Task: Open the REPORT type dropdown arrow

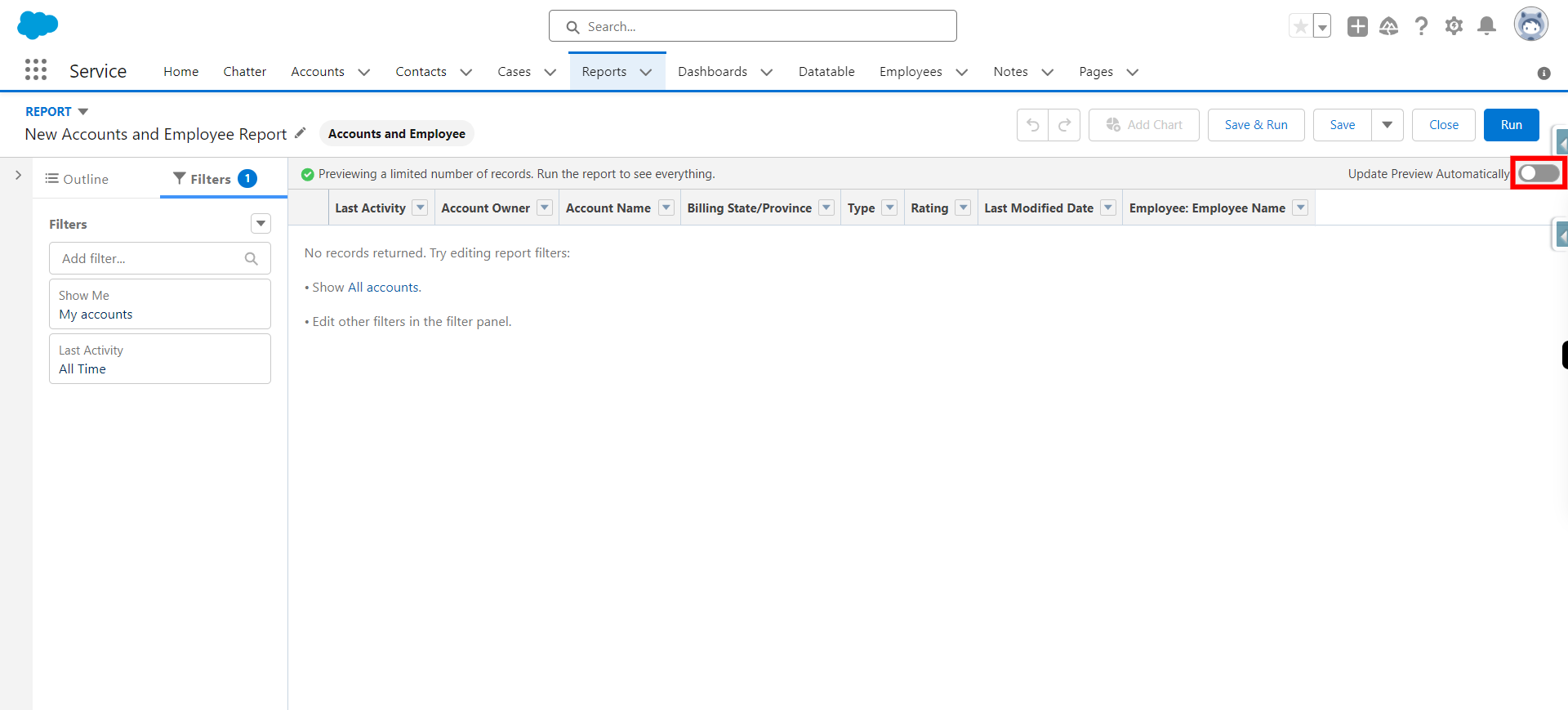Action: click(x=82, y=112)
